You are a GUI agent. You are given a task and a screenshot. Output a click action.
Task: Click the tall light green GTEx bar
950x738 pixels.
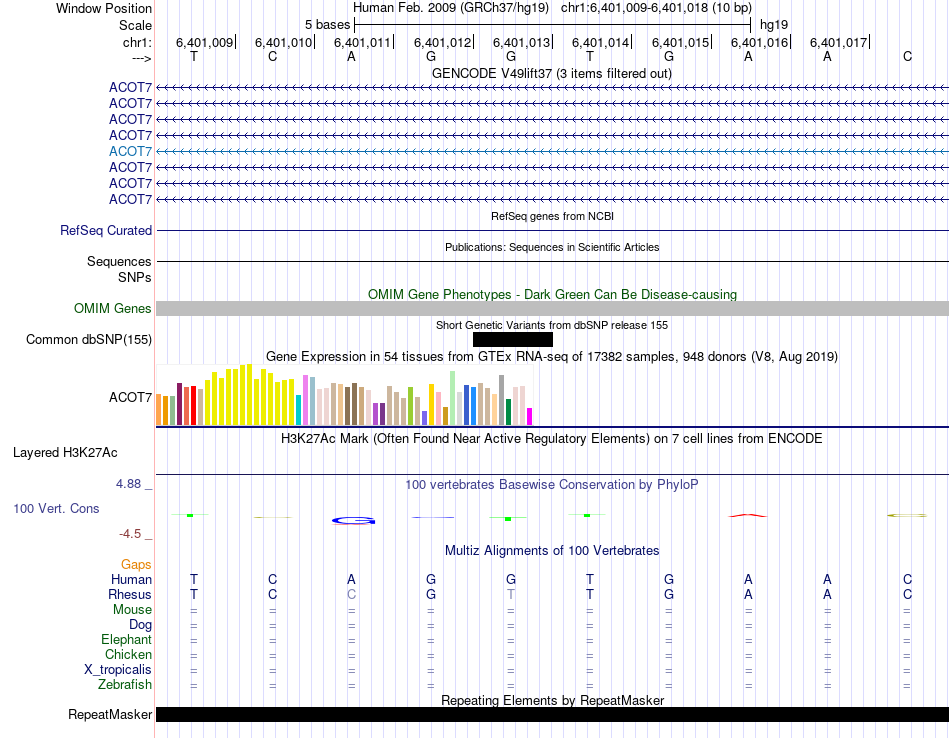(x=453, y=398)
